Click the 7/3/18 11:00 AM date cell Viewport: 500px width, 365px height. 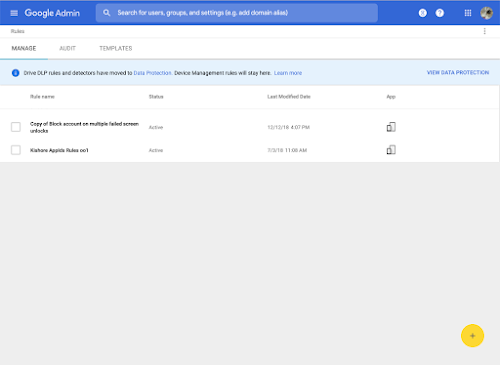[x=287, y=150]
